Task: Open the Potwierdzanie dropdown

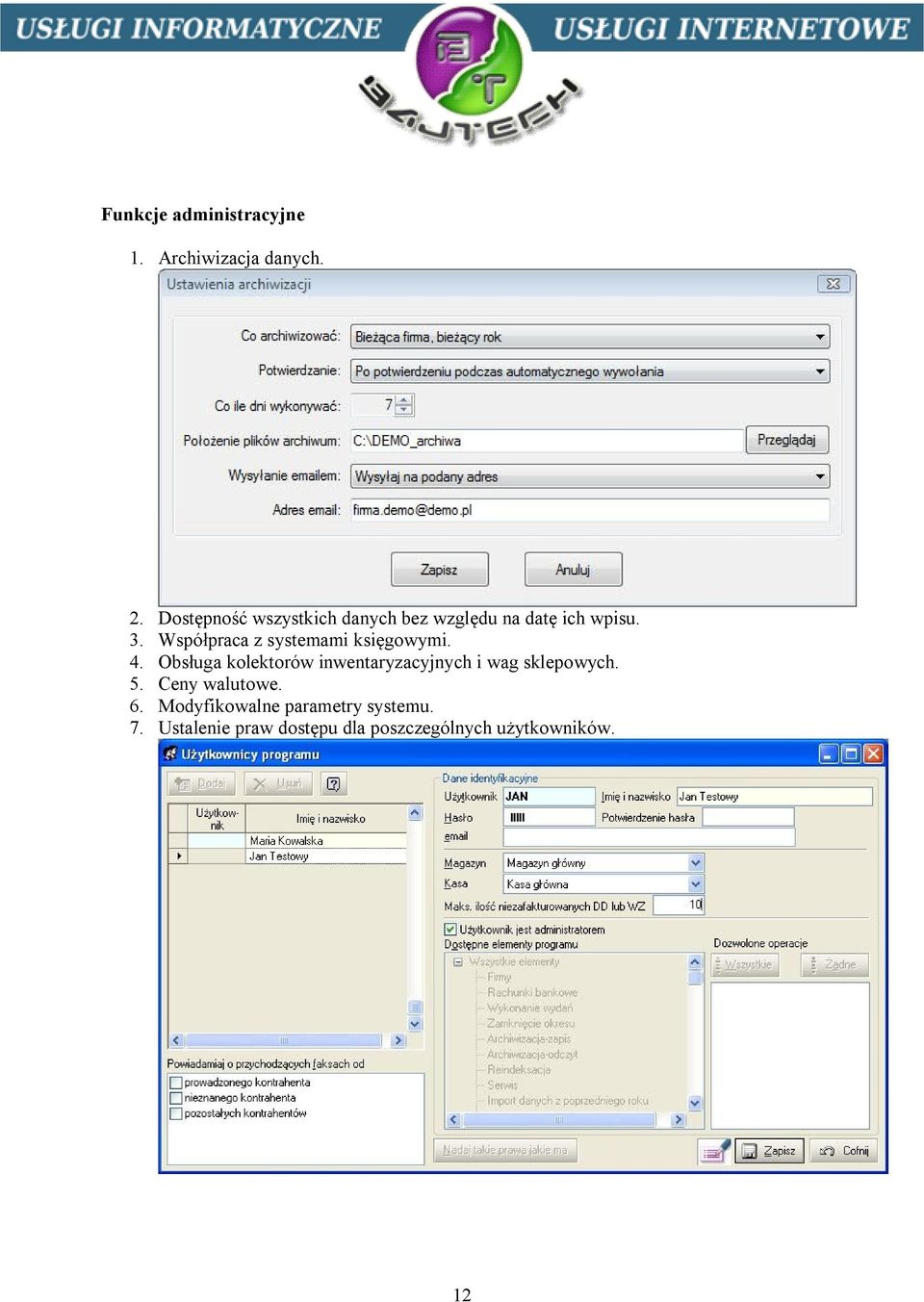Action: pyautogui.click(x=589, y=371)
